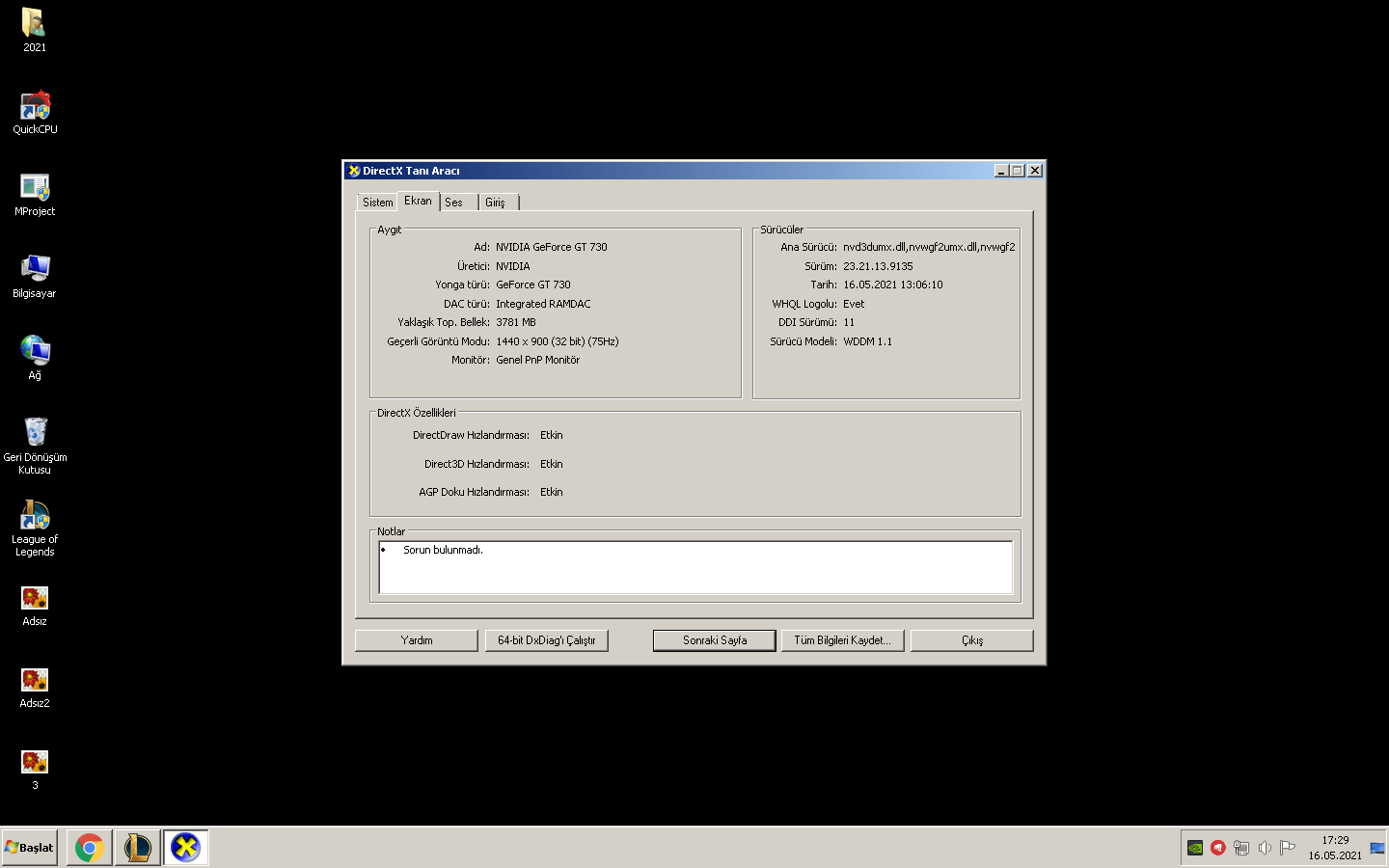
Task: Click the WHQL Logolu Evet value
Action: pyautogui.click(x=854, y=304)
